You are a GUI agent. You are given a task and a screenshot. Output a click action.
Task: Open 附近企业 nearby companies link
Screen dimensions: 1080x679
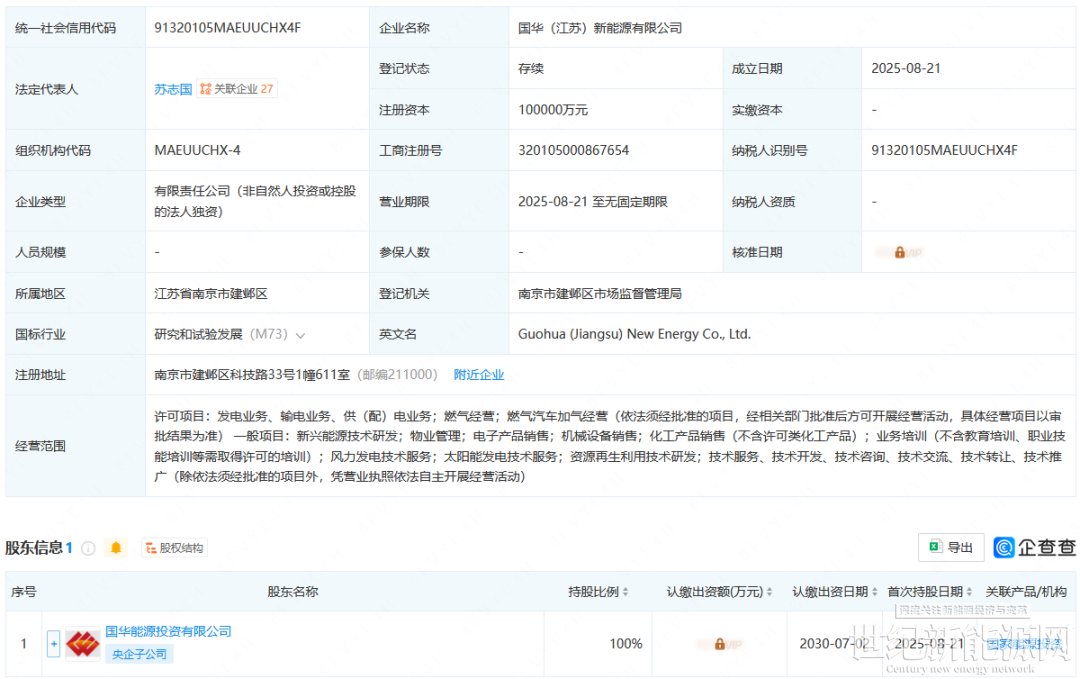(x=479, y=375)
